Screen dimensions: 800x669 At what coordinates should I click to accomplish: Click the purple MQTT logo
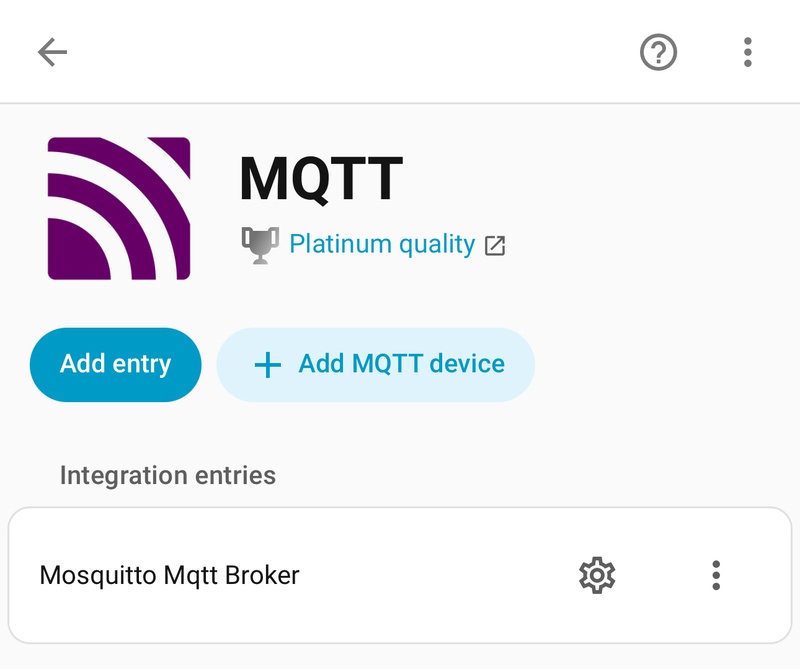pos(118,208)
